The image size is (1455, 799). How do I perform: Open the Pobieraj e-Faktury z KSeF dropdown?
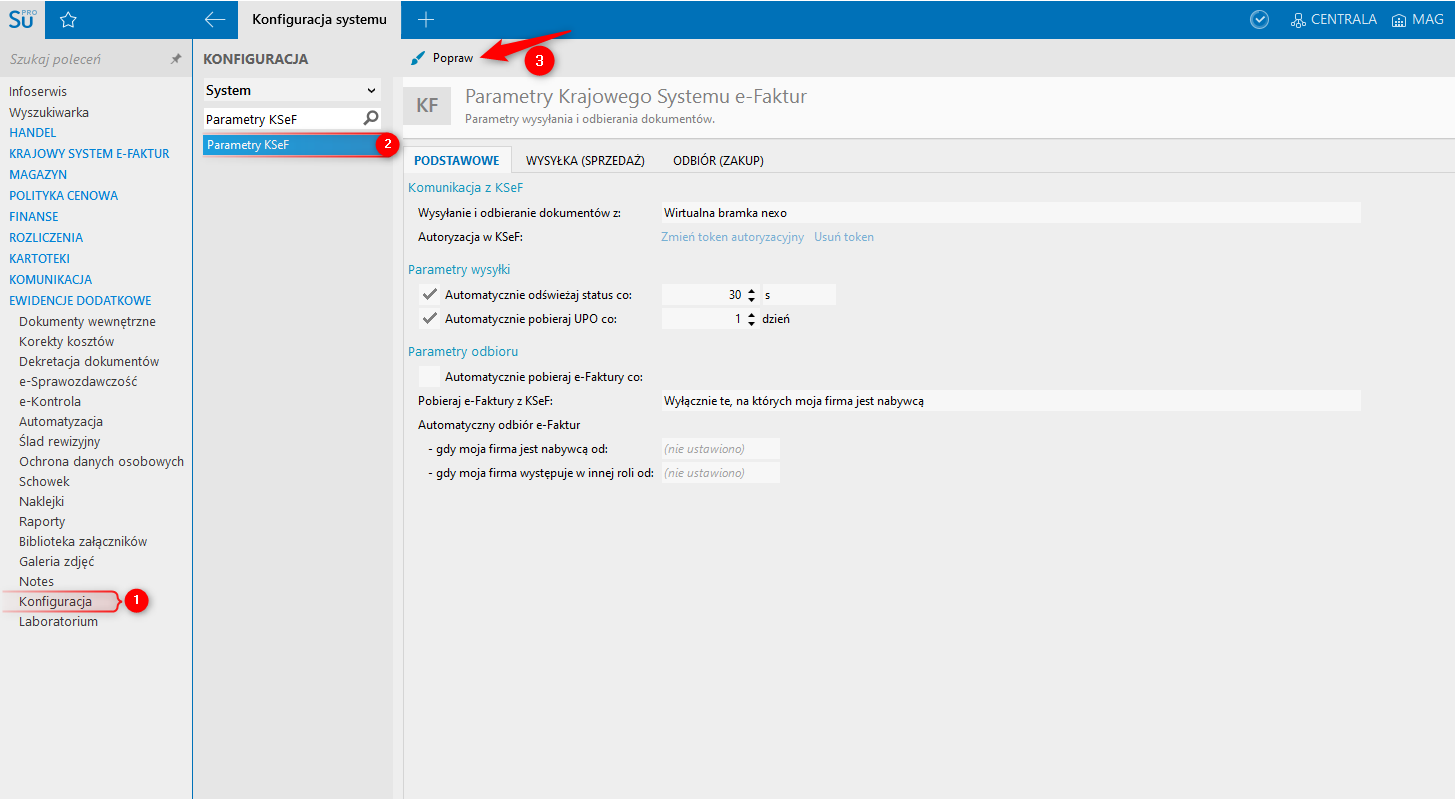pos(1010,400)
